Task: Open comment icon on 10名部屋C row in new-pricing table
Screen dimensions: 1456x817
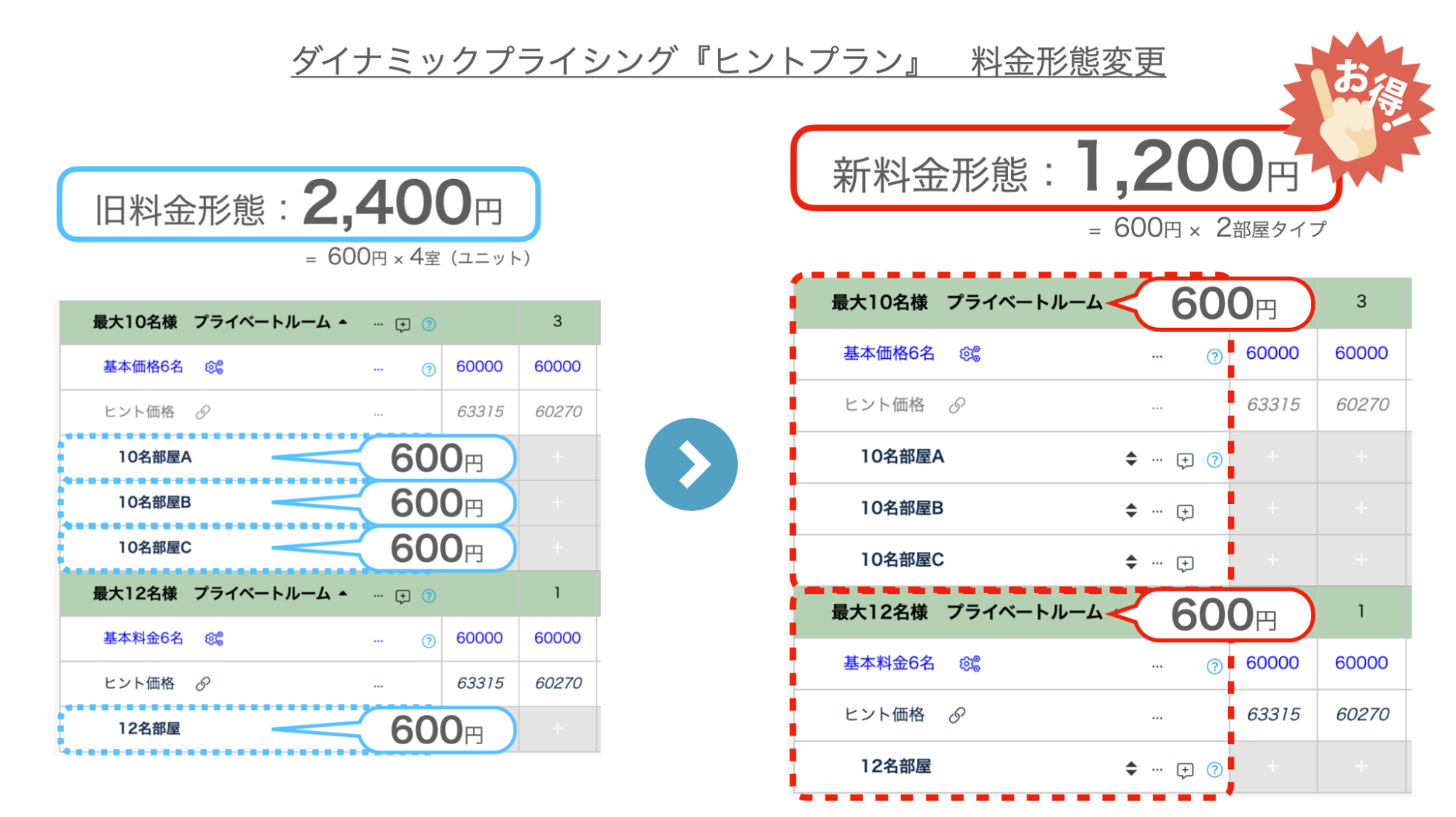Action: (x=1185, y=563)
